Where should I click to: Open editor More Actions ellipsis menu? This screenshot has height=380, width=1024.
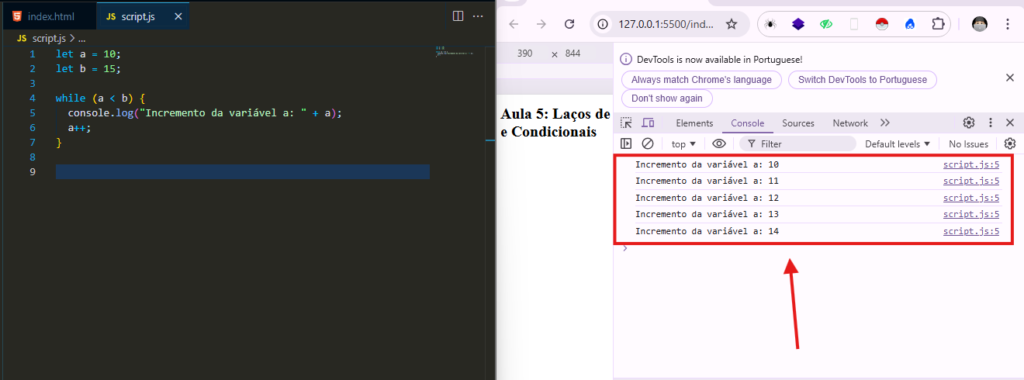(x=478, y=16)
